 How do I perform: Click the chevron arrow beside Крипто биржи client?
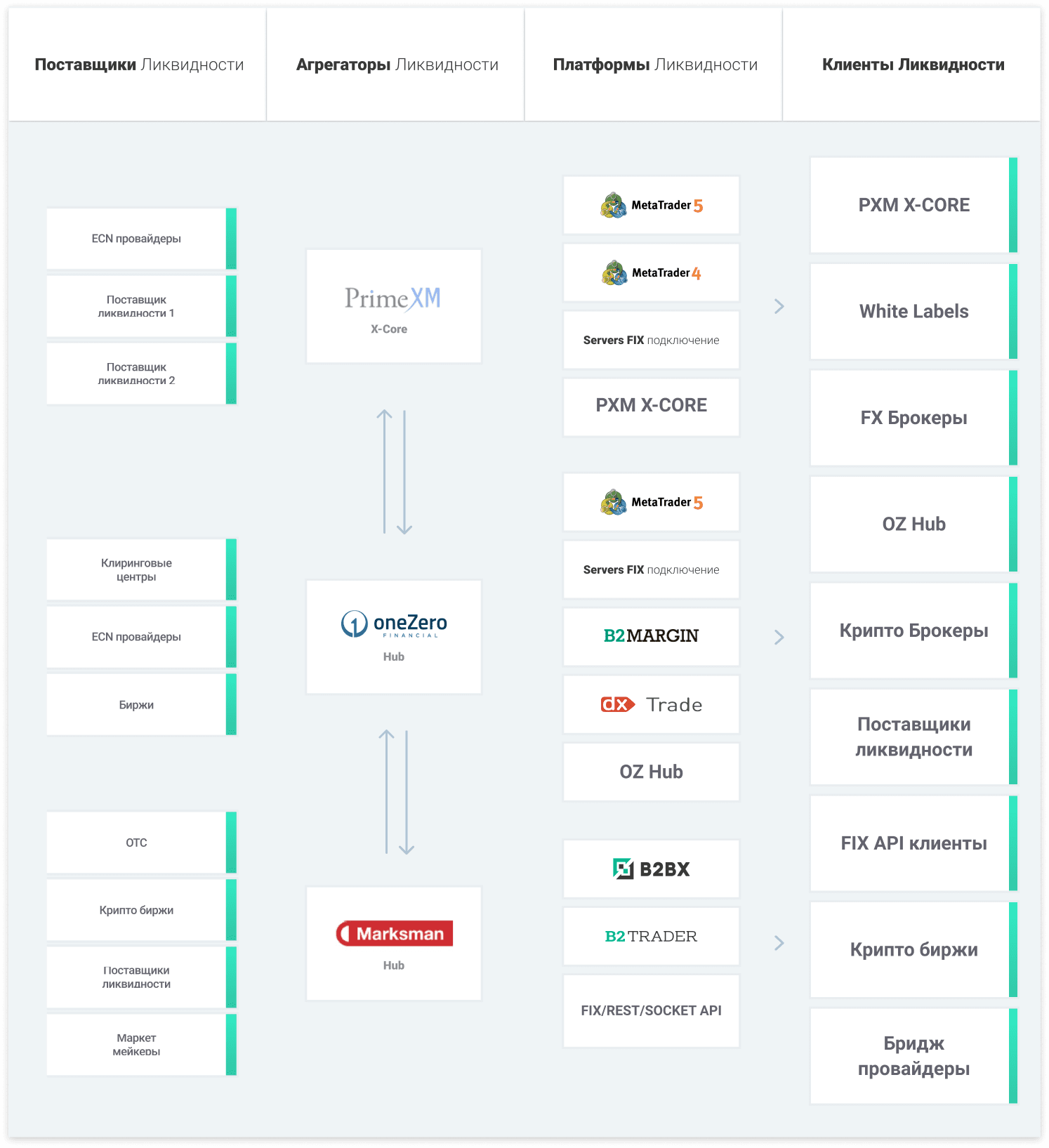[779, 943]
